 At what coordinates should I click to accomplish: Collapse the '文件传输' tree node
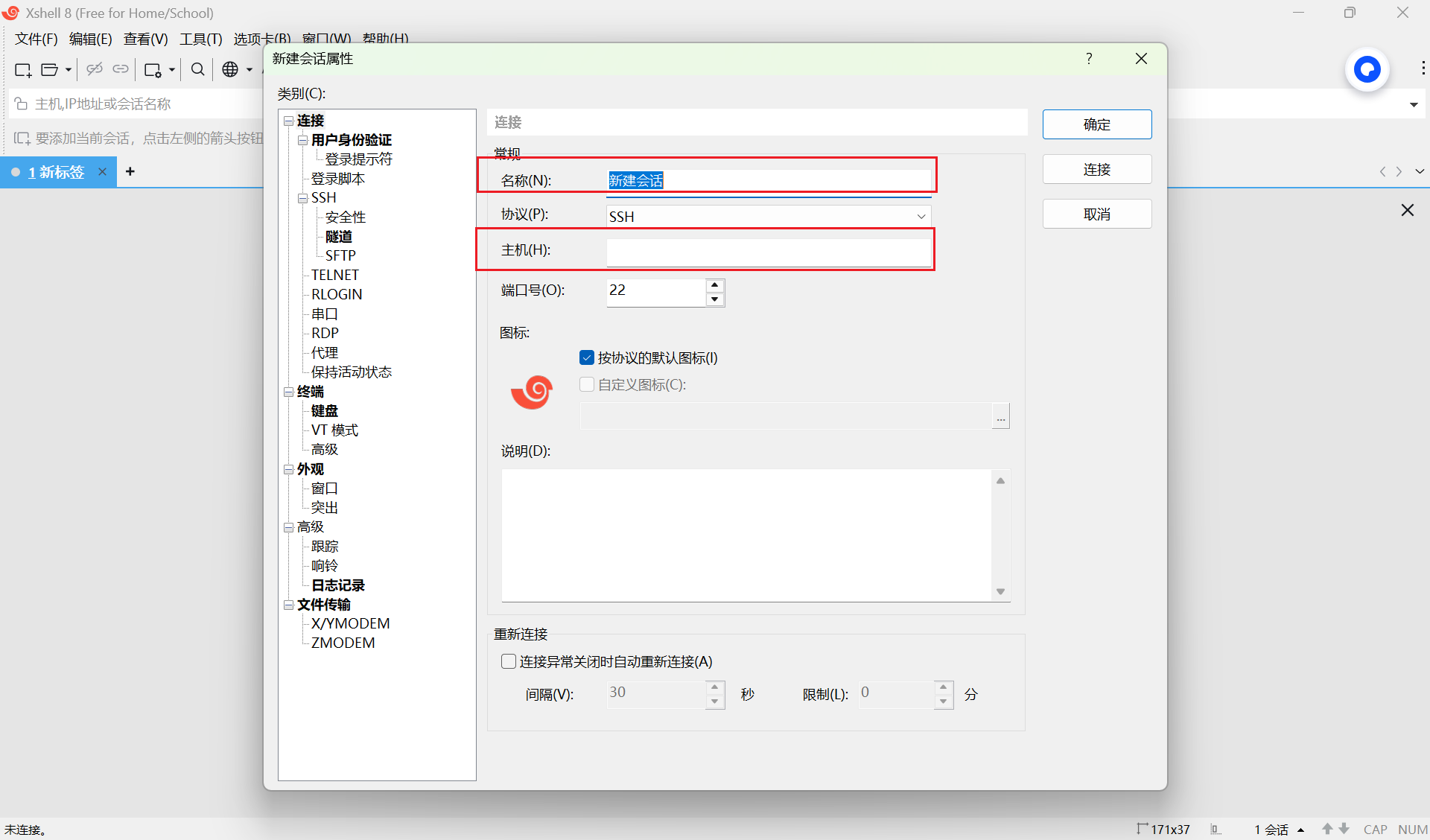click(288, 605)
